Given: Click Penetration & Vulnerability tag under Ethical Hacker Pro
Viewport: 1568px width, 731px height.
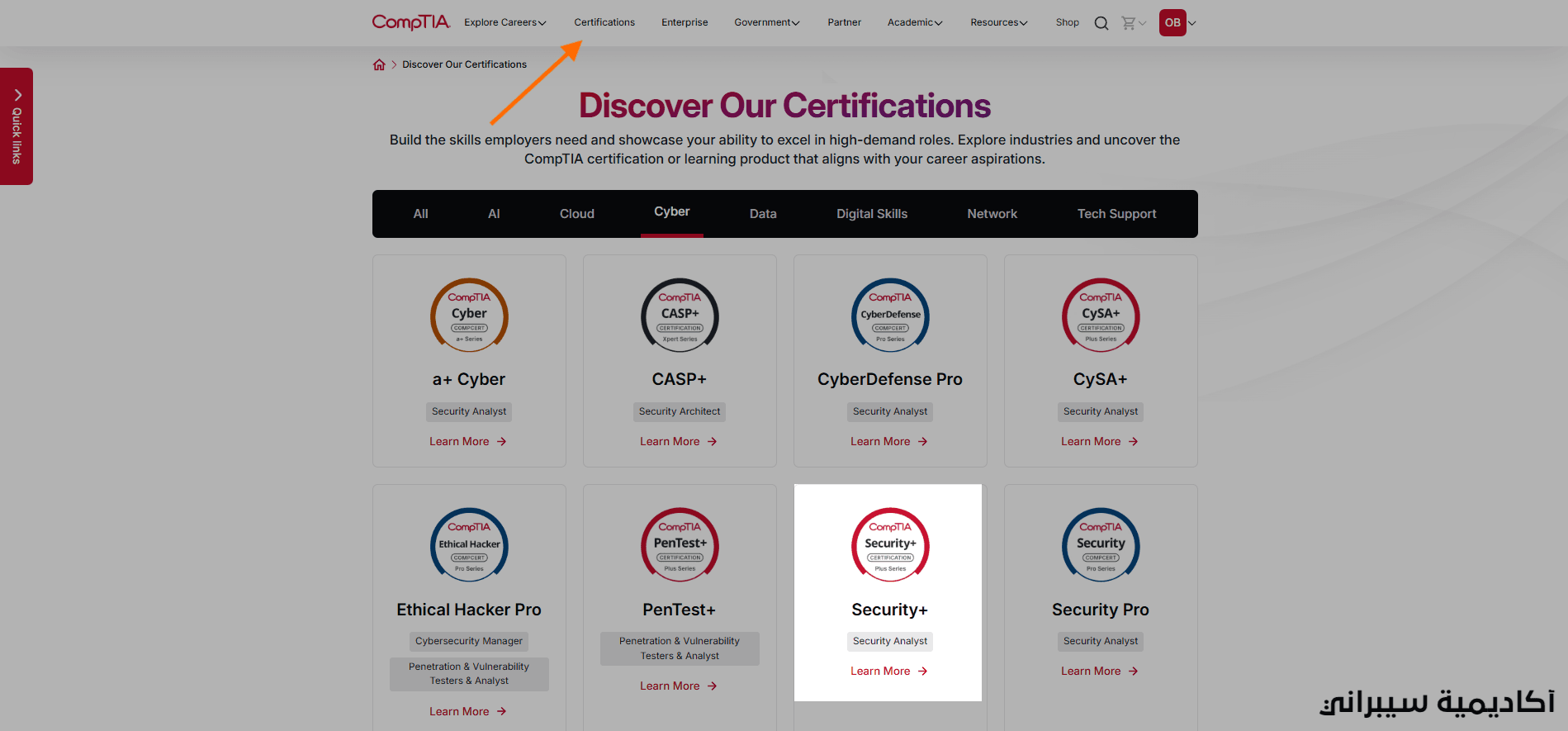Looking at the screenshot, I should [x=469, y=674].
